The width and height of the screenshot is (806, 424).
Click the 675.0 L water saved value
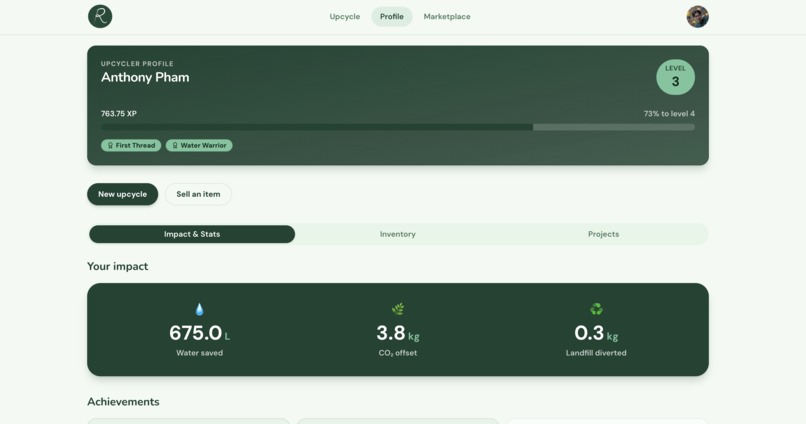199,333
